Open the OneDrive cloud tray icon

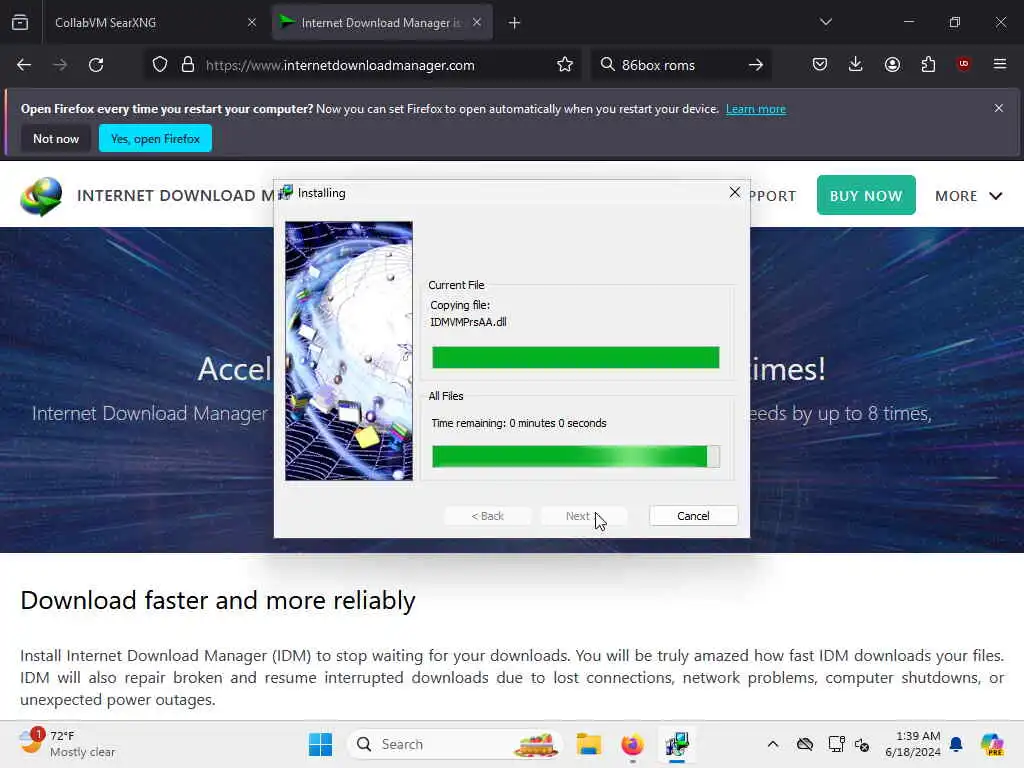[x=805, y=744]
